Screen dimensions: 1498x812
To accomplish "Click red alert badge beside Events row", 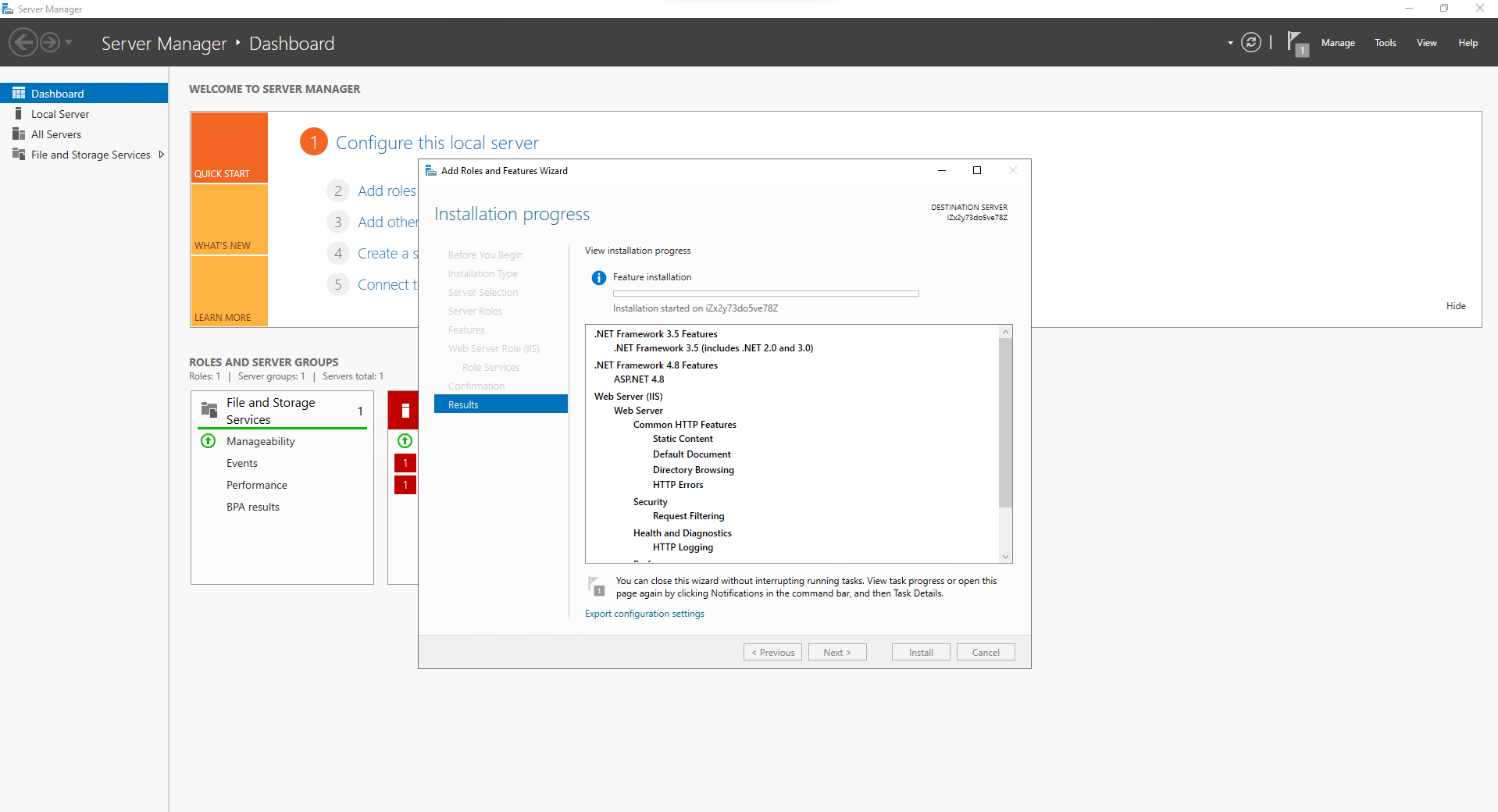I will point(405,463).
